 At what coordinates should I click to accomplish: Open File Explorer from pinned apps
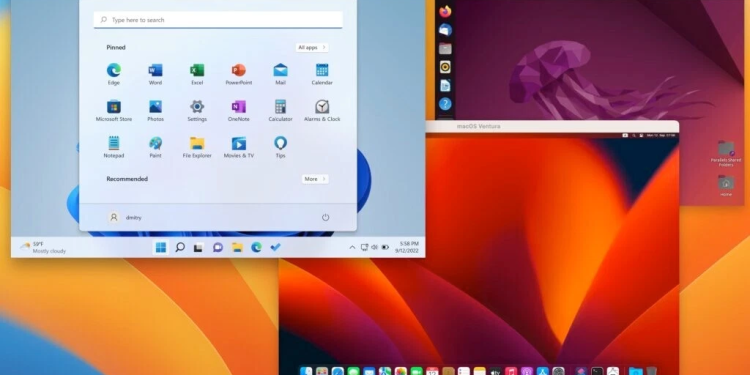[x=197, y=147]
